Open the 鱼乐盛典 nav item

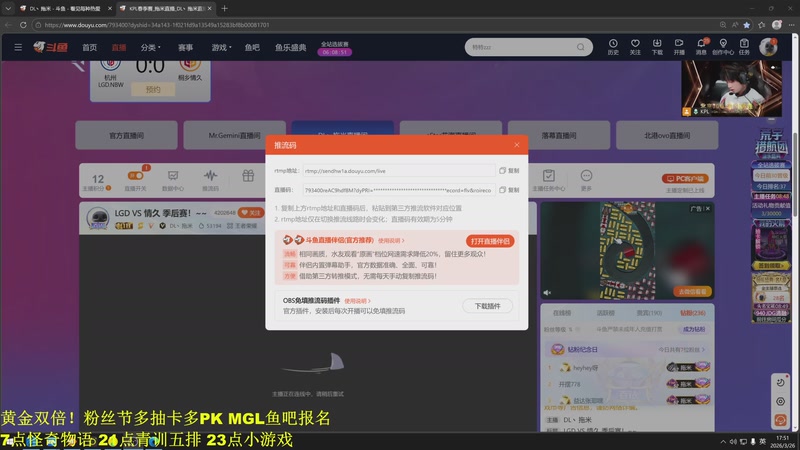[x=290, y=47]
